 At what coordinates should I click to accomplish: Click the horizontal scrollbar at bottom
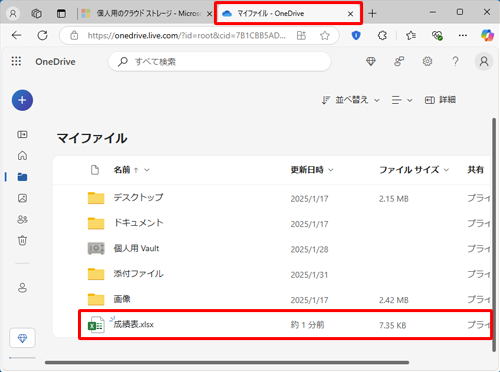pyautogui.click(x=227, y=362)
